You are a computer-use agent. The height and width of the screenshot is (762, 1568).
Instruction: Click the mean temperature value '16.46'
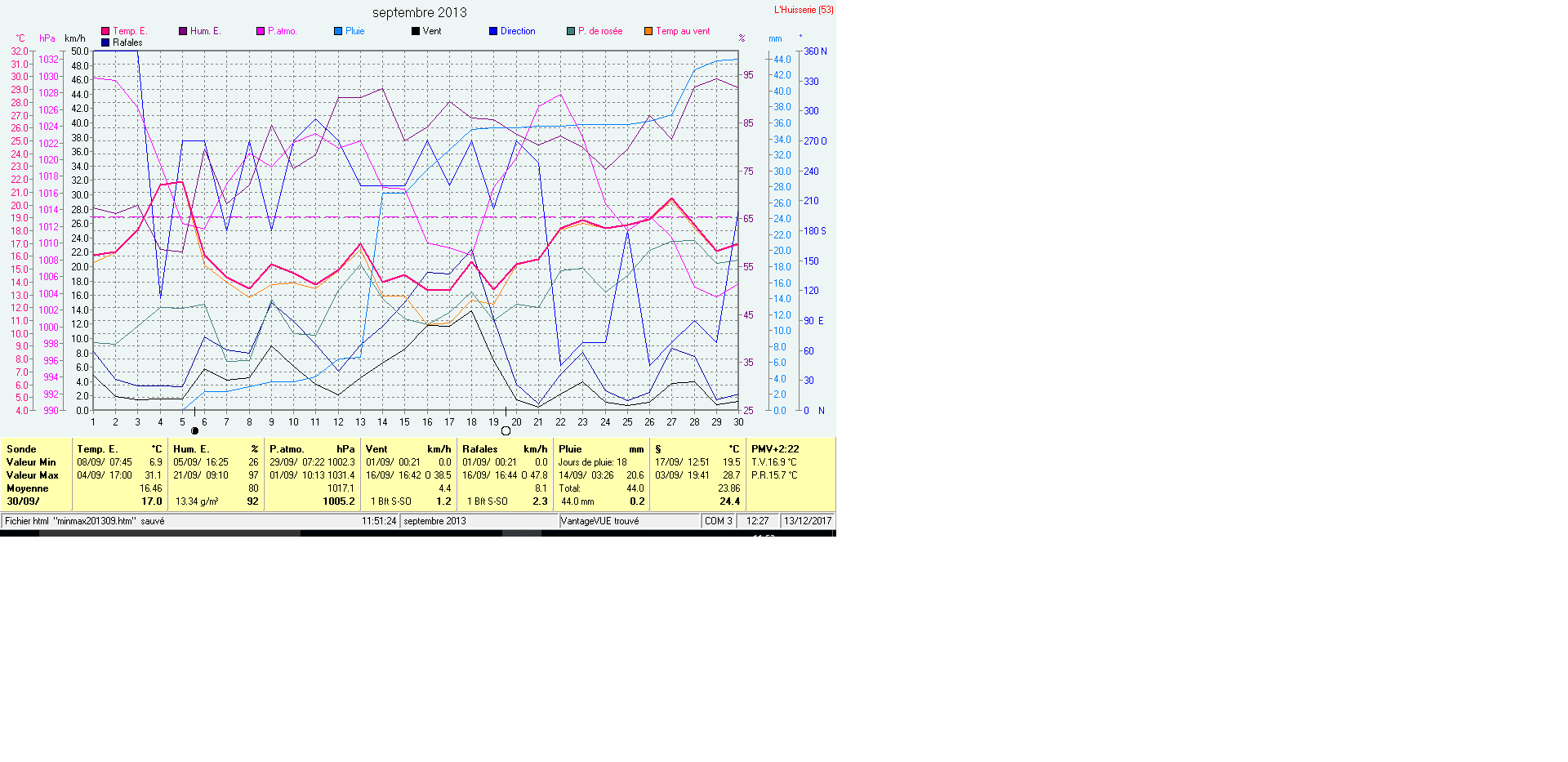(150, 488)
